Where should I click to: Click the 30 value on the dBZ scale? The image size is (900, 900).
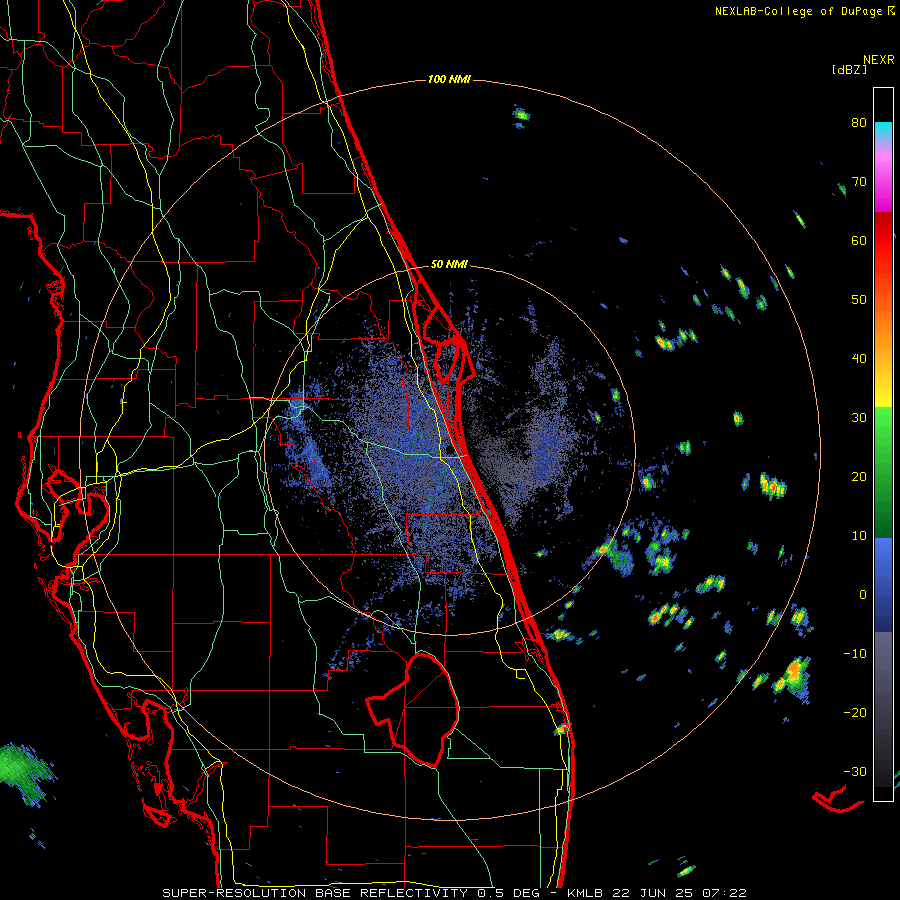click(859, 417)
